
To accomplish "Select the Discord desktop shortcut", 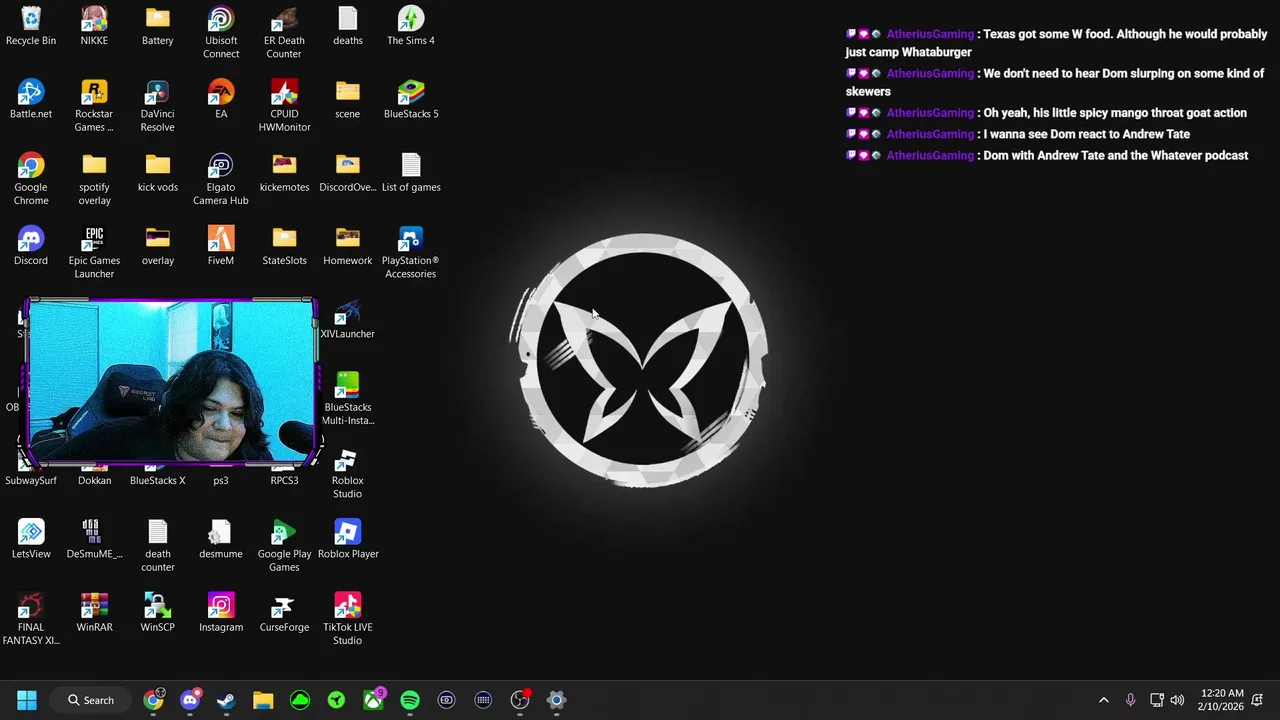I will point(31,246).
